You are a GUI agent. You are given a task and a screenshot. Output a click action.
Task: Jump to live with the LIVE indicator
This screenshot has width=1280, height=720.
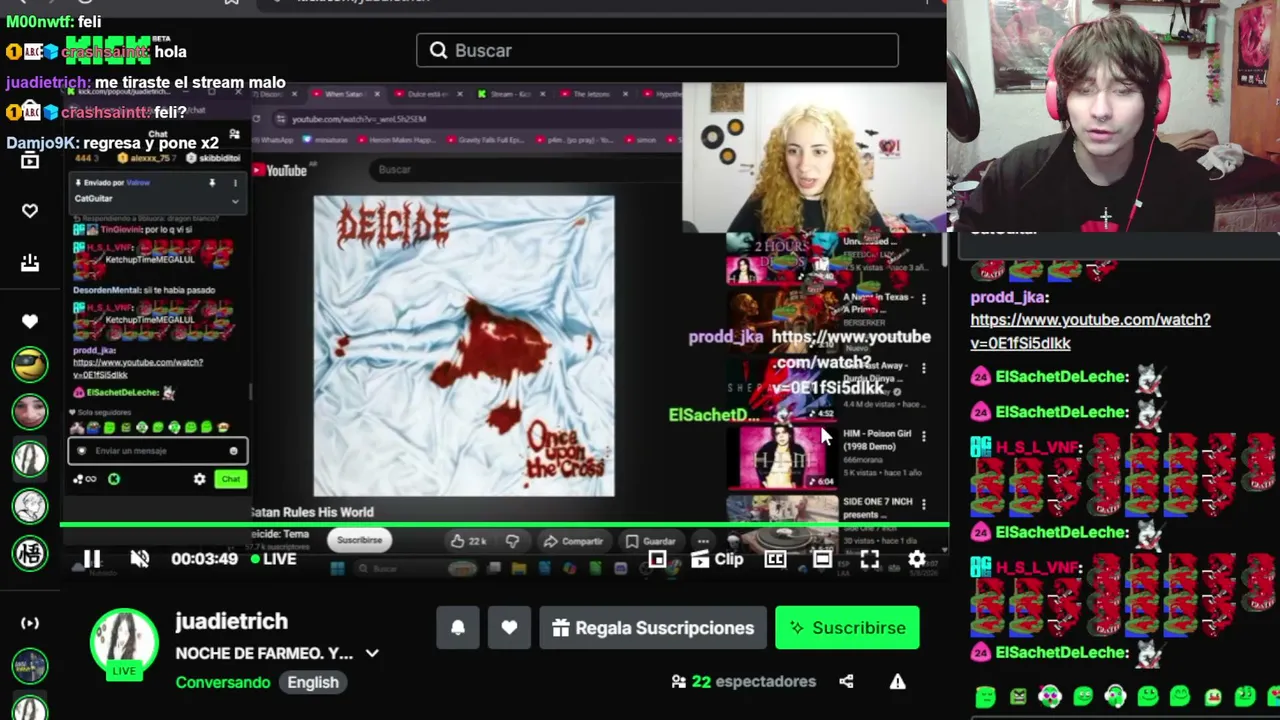[273, 559]
